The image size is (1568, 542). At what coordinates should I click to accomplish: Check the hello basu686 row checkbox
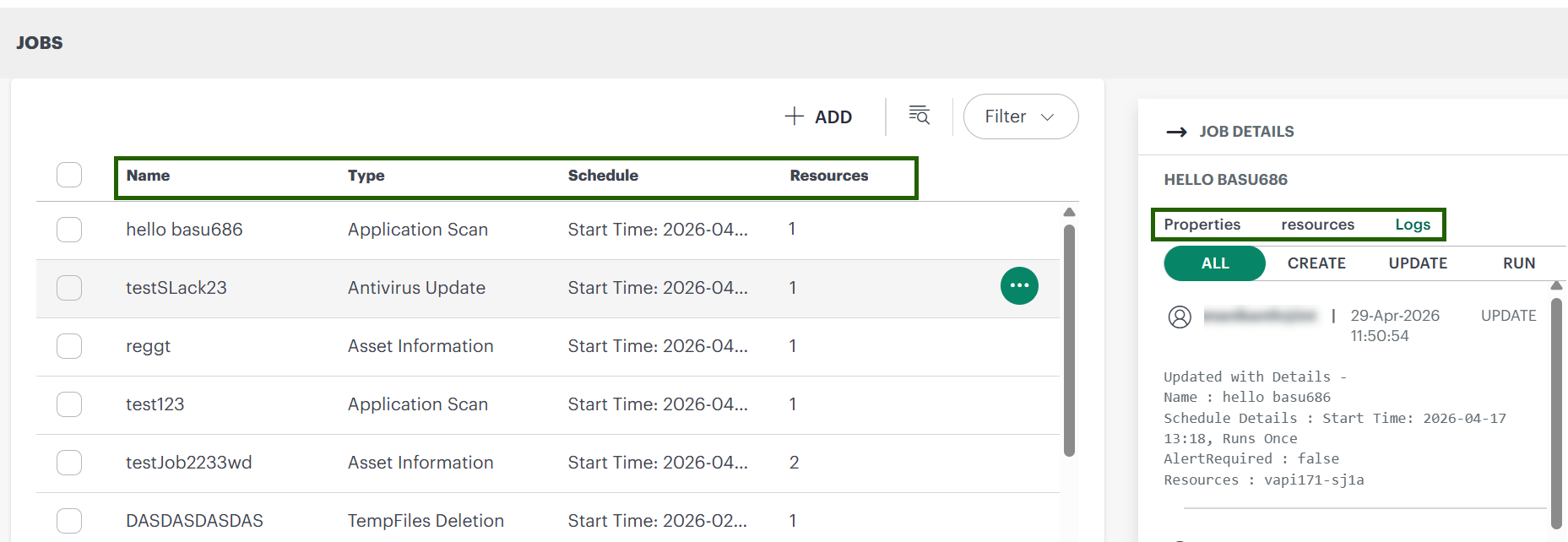point(69,230)
